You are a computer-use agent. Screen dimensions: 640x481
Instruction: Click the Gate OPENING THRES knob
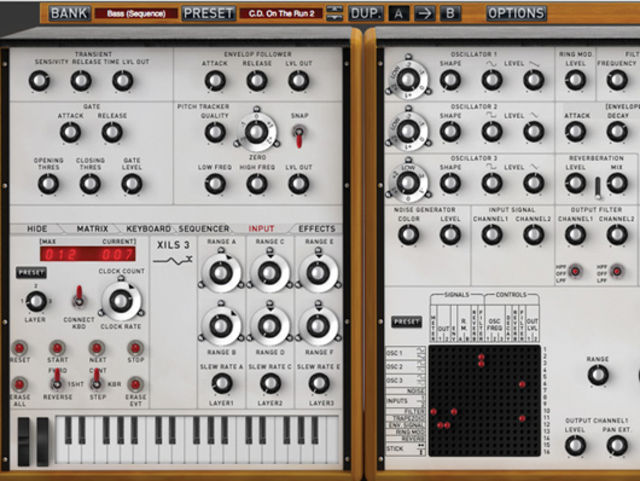point(48,184)
